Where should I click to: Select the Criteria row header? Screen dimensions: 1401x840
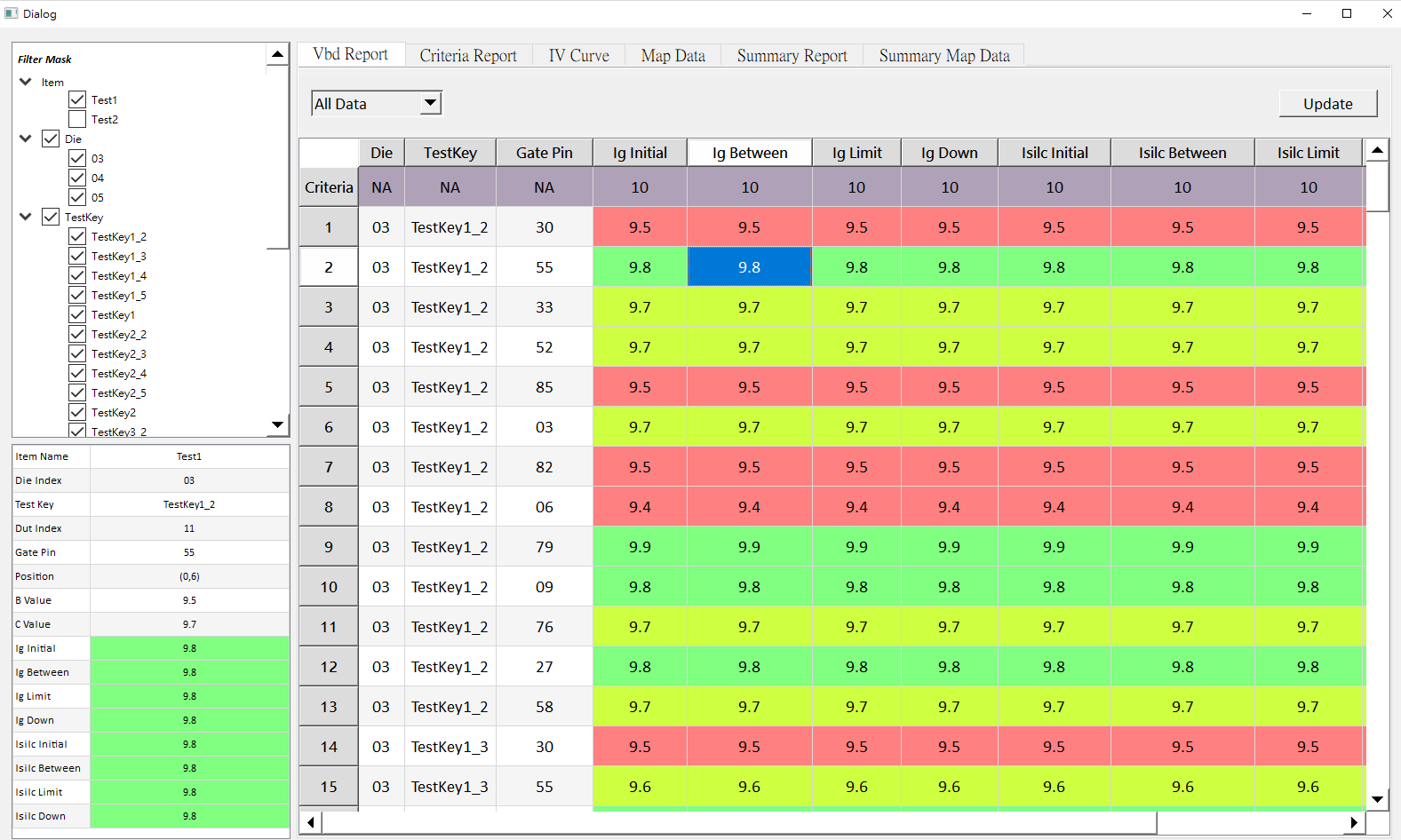tap(329, 187)
